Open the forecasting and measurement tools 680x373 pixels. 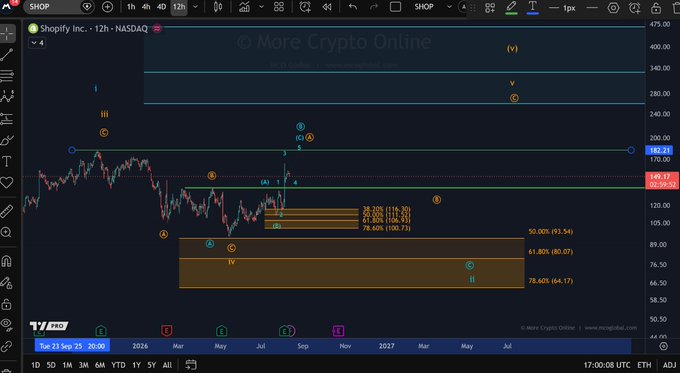pyautogui.click(x=7, y=118)
